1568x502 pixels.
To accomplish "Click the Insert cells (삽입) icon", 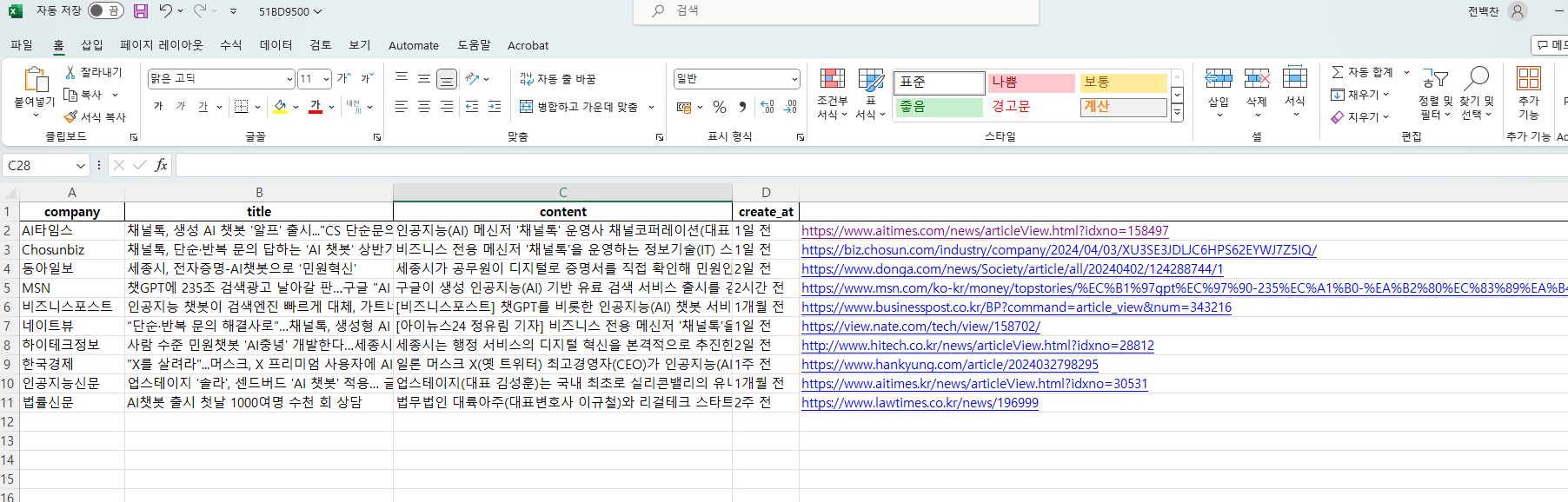I will tap(1219, 79).
